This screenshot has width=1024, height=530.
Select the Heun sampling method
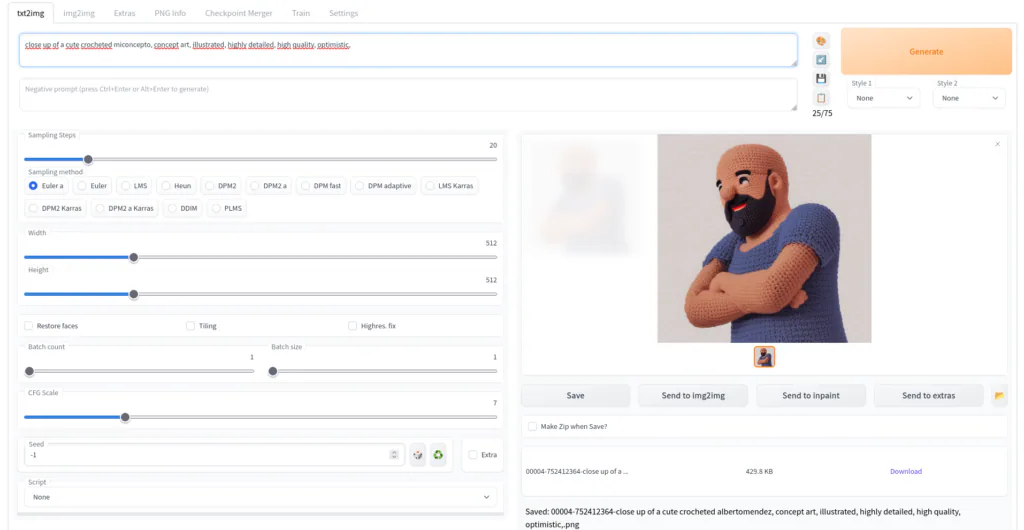click(176, 186)
